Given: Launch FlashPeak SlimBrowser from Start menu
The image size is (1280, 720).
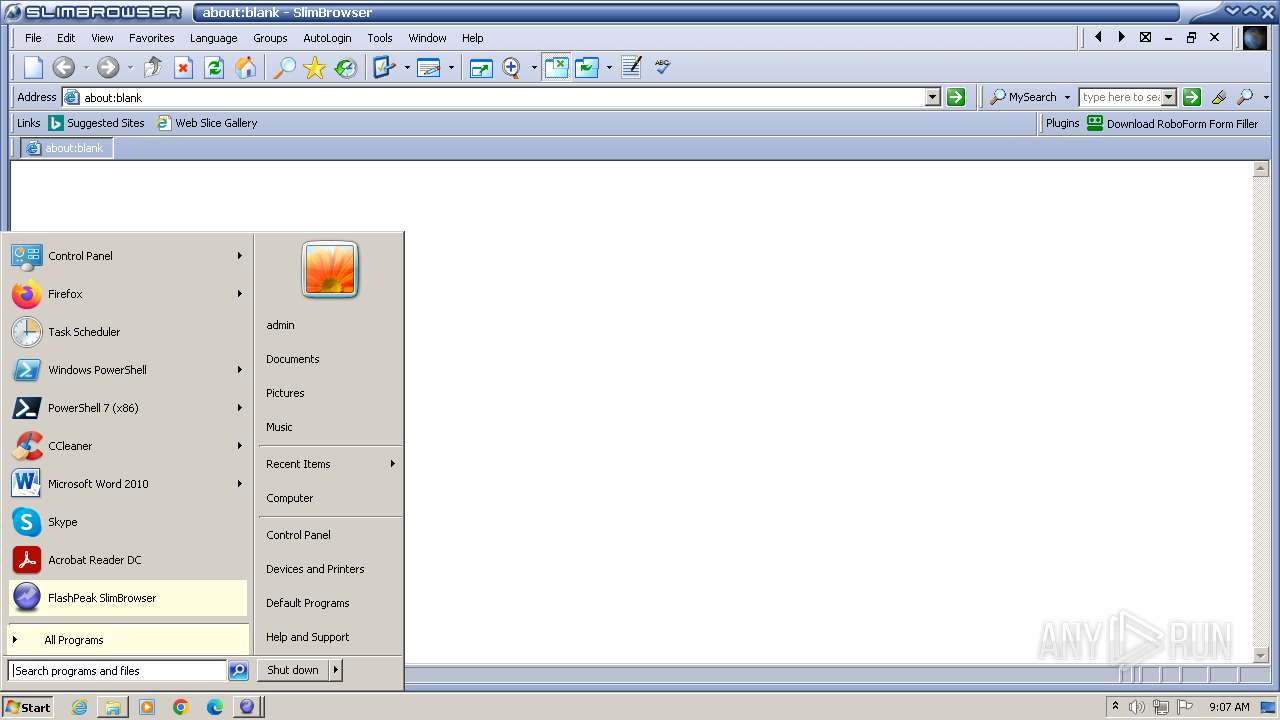Looking at the screenshot, I should 128,598.
